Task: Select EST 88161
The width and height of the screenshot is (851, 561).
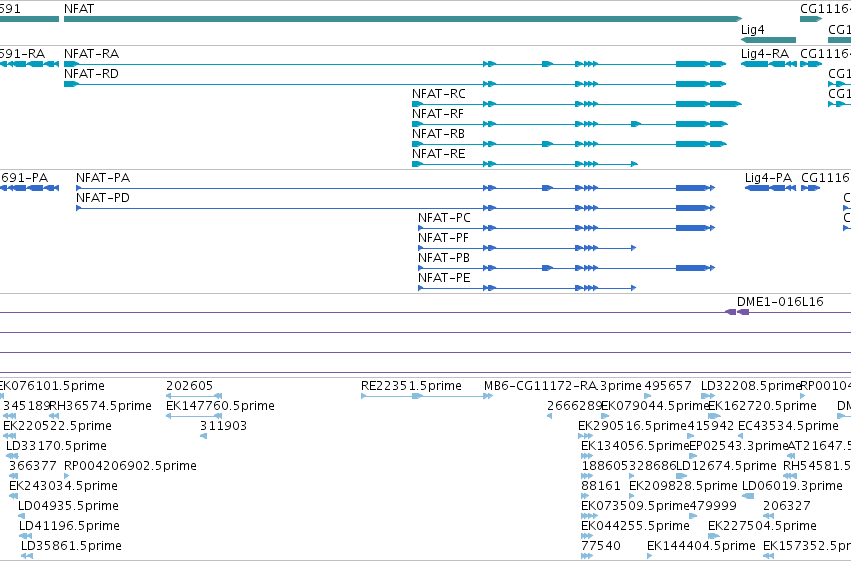Action: [x=600, y=486]
